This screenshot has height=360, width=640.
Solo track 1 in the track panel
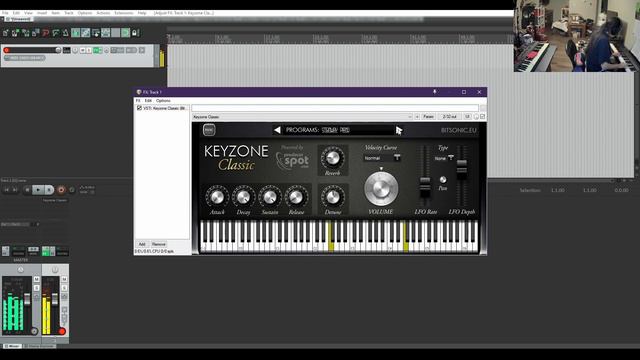[x=89, y=50]
